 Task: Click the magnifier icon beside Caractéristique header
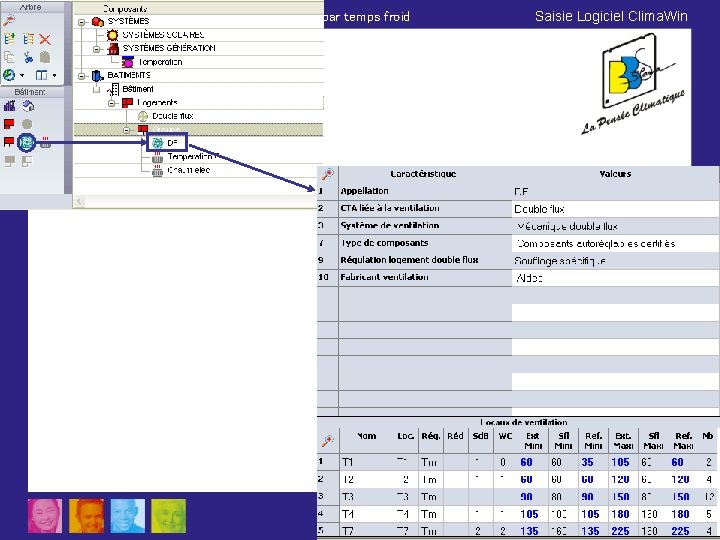[328, 174]
